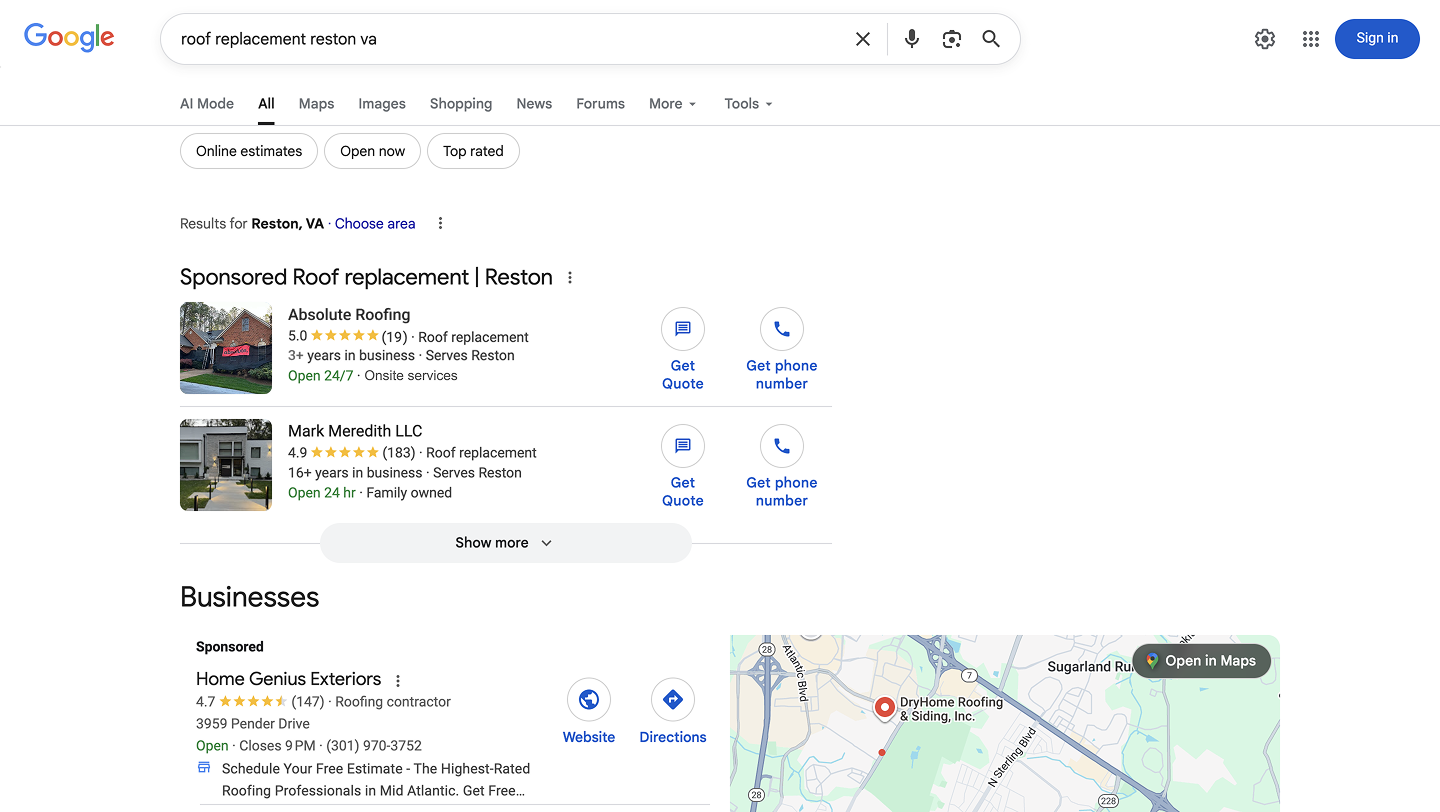This screenshot has height=812, width=1440.
Task: Click the phone number (301) 970-3752
Action: click(372, 746)
